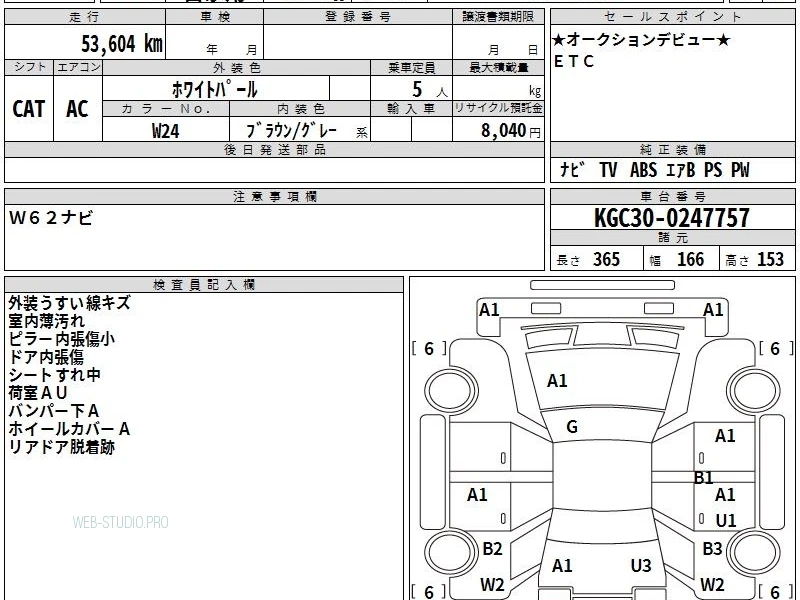Screen dimensions: 800x600
Task: Click the U1 dent mark on diagram
Action: point(726,521)
